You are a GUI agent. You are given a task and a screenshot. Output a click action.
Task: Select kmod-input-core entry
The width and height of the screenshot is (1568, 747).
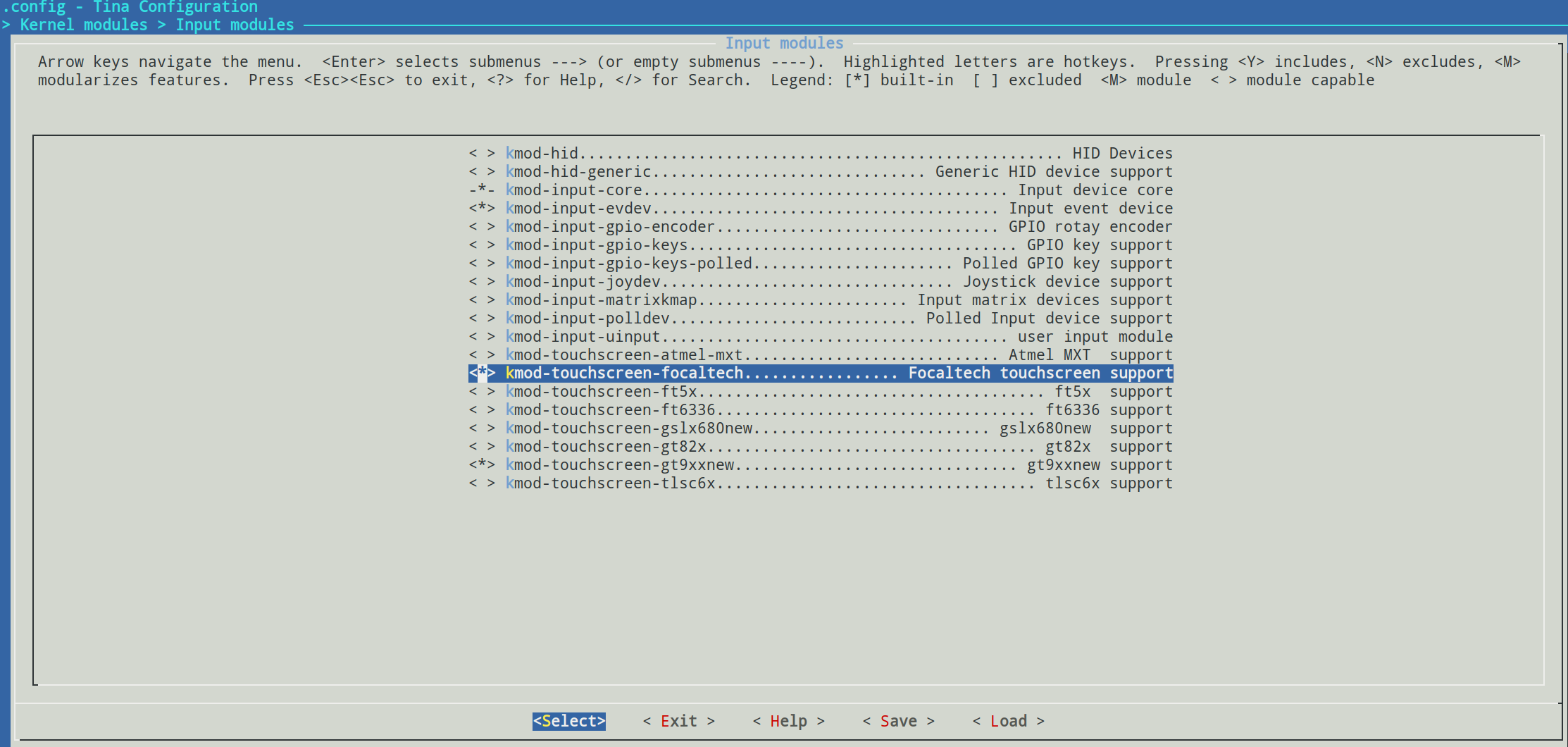[821, 190]
